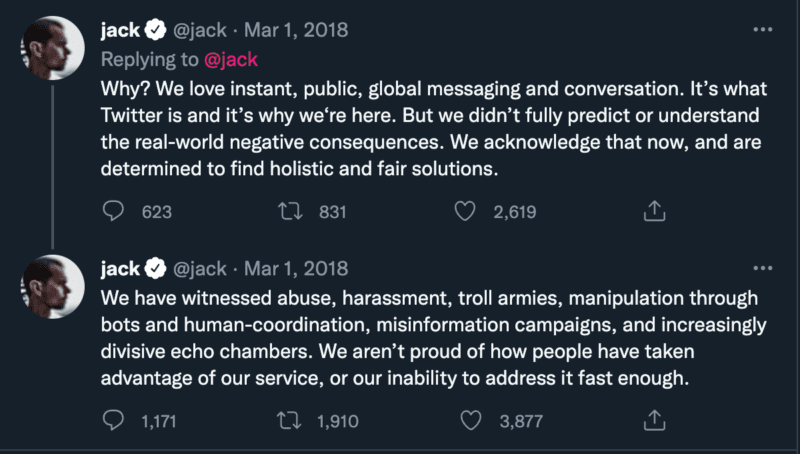Retweet the tweet with 831 retweets
Viewport: 800px width, 454px height.
(288, 211)
